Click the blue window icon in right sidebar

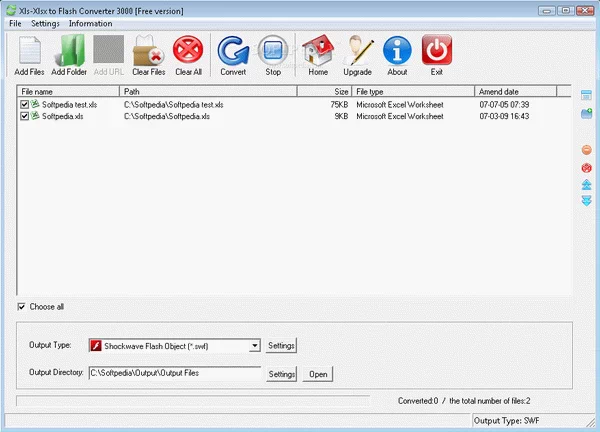coord(586,95)
